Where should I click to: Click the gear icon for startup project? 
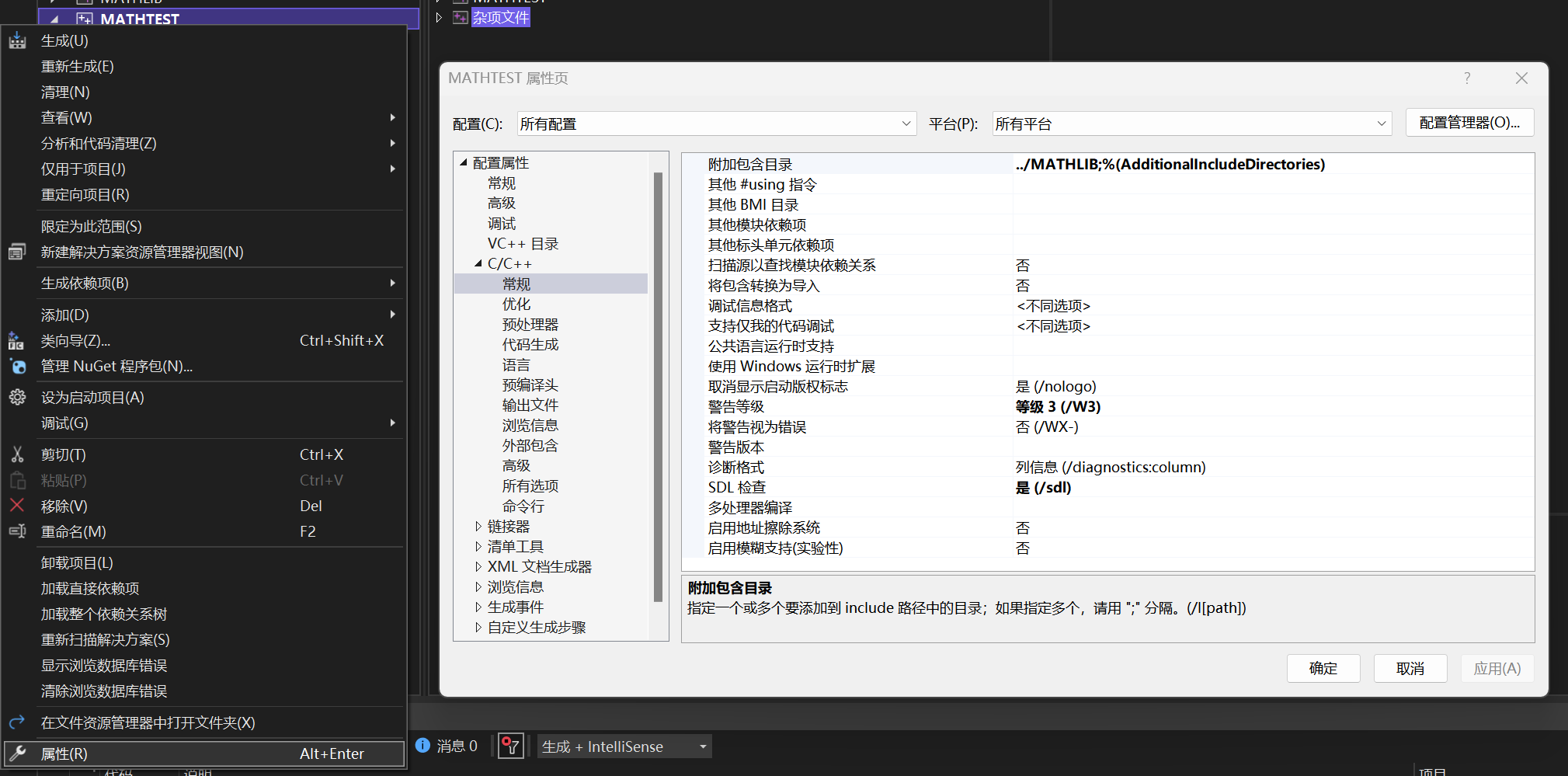[17, 397]
